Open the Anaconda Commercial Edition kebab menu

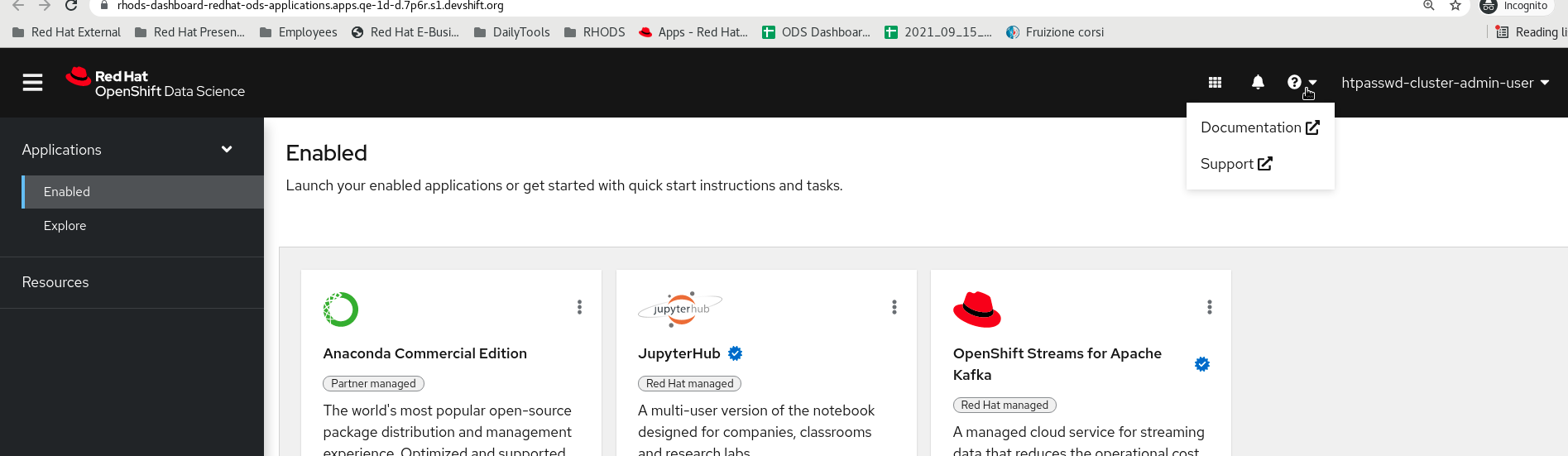[579, 307]
